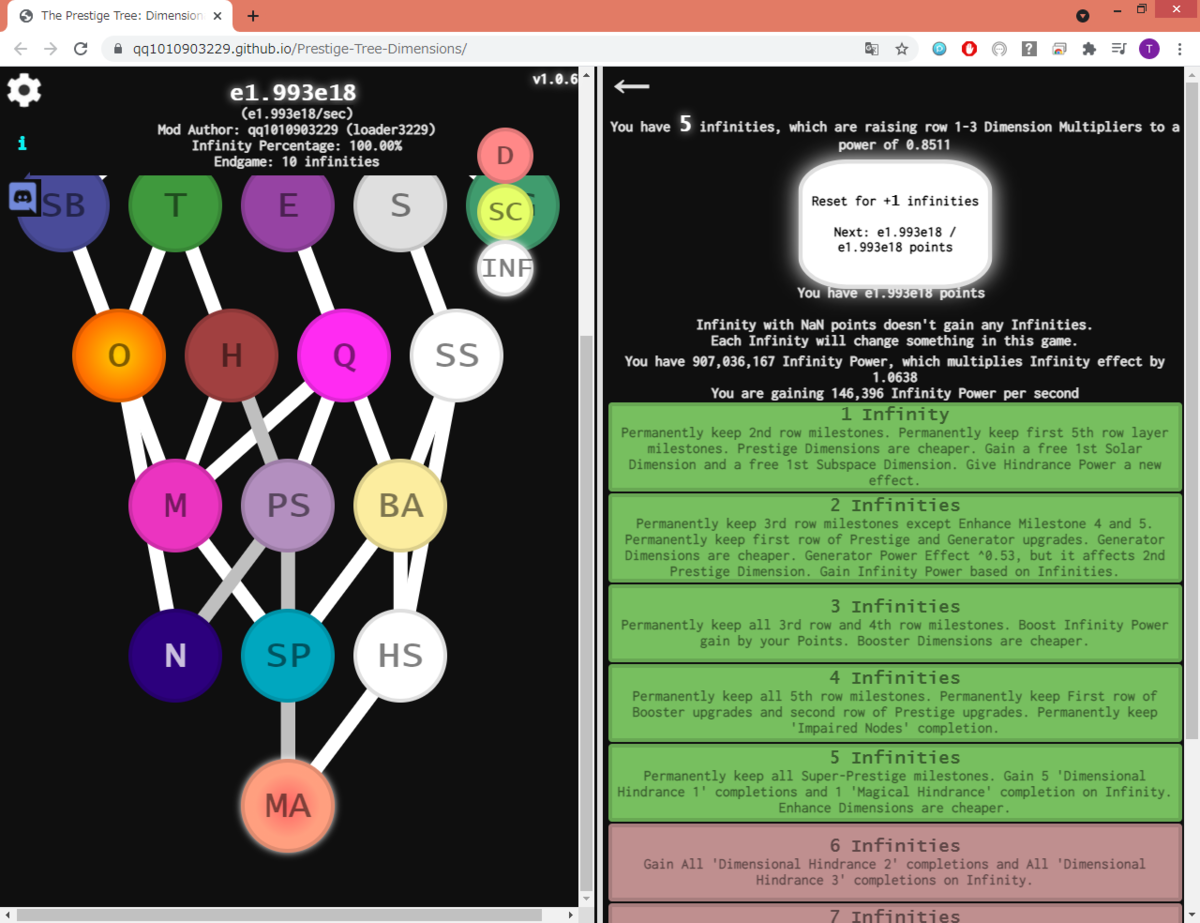Click the PS prestige node
1200x923 pixels.
pyautogui.click(x=287, y=506)
